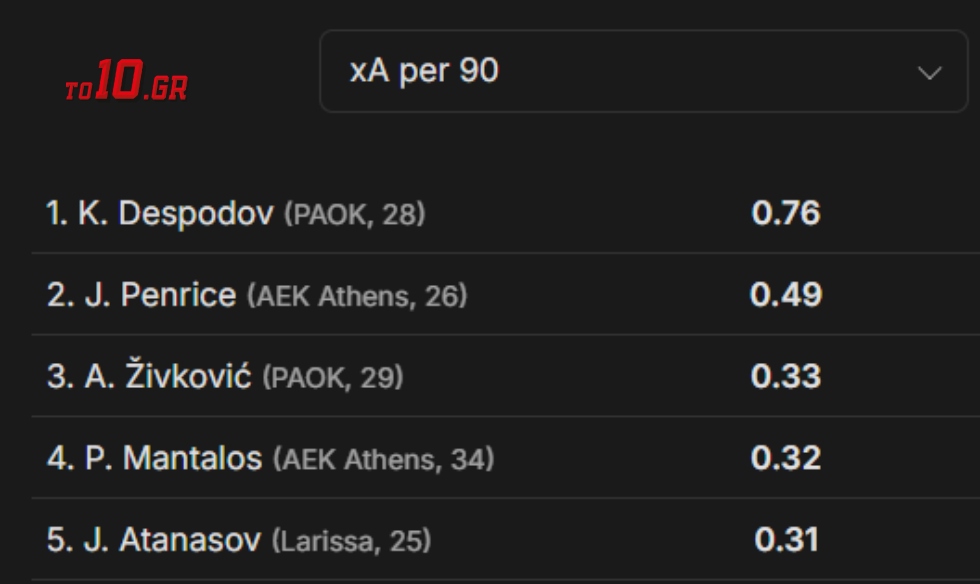Select the 0.32 value for Mantalos
The height and width of the screenshot is (584, 980).
coord(785,459)
